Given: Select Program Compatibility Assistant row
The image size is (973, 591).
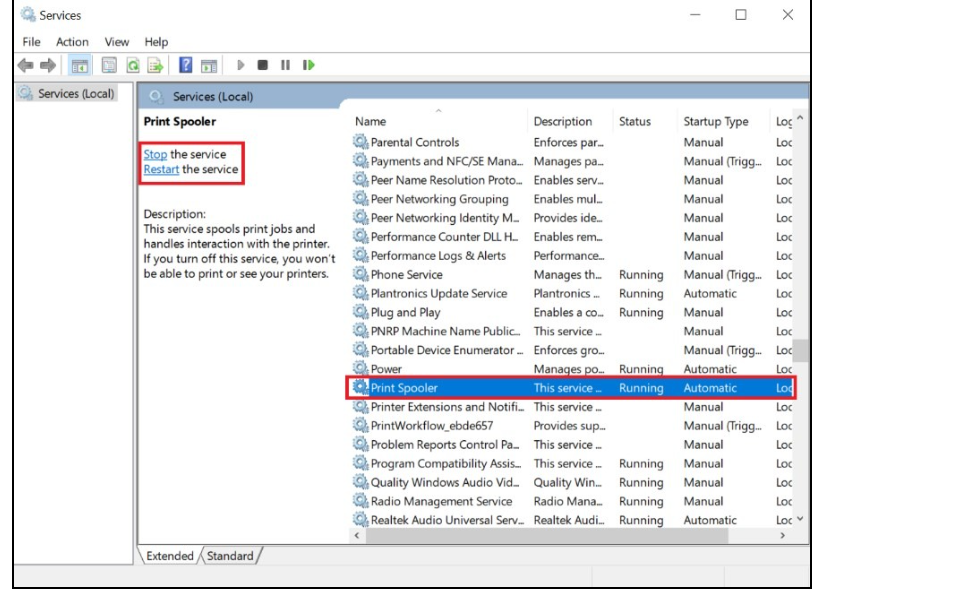Looking at the screenshot, I should click(x=572, y=463).
